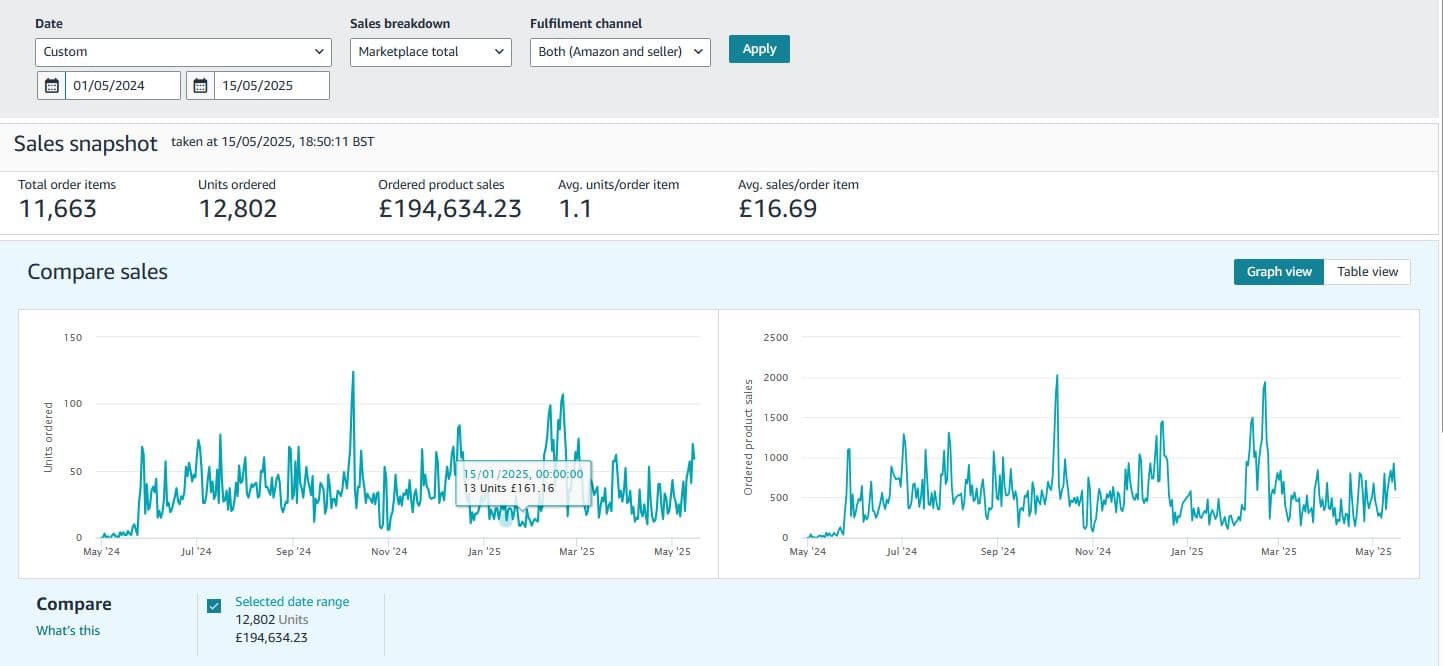Click the Avg. sales/order item value £16.69
Image resolution: width=1443 pixels, height=666 pixels.
[x=777, y=209]
